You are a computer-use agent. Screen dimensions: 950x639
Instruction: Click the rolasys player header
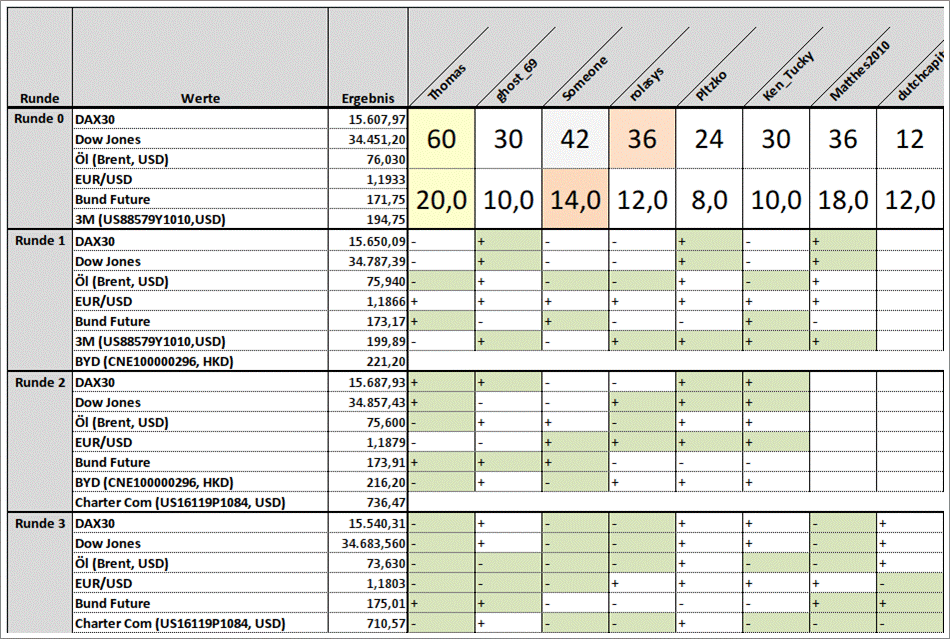(x=646, y=84)
